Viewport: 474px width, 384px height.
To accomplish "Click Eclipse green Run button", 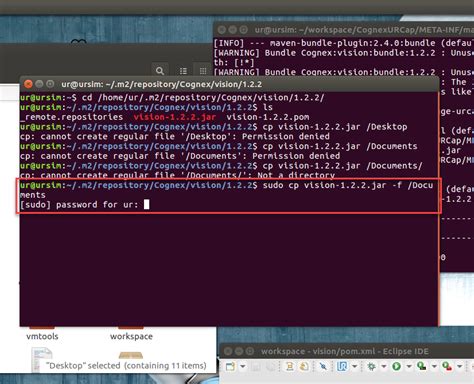I will point(396,366).
